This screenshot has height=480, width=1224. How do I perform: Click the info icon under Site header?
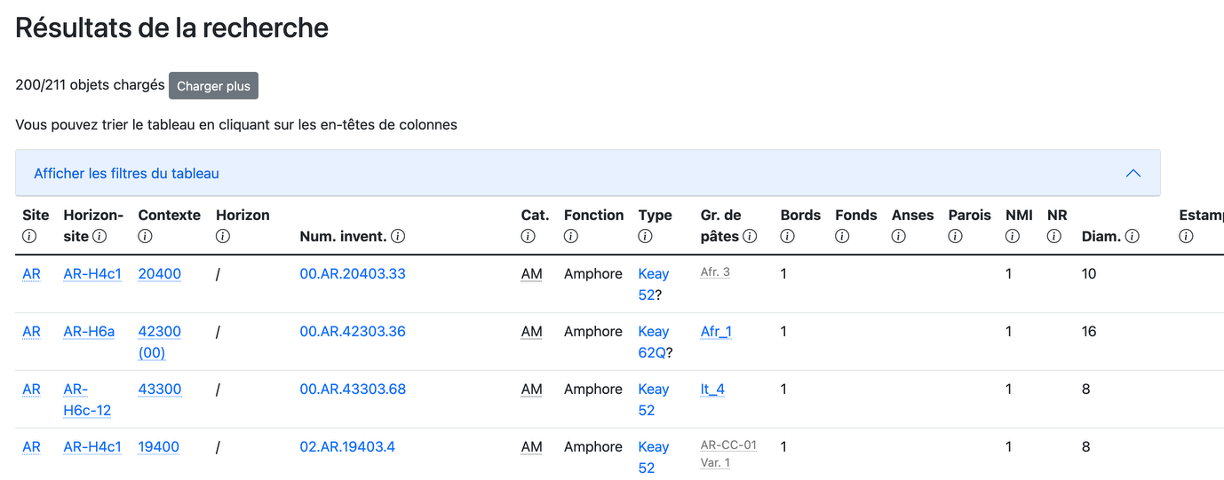29,237
